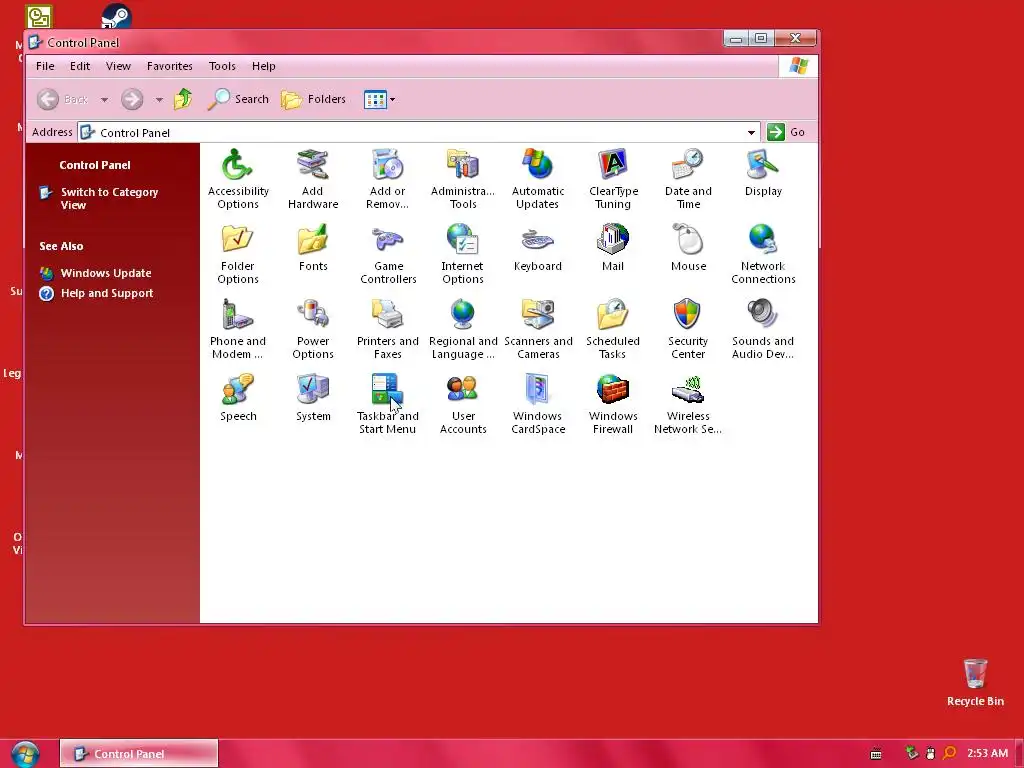1024x768 pixels.
Task: Select the Mouse icon
Action: [688, 248]
